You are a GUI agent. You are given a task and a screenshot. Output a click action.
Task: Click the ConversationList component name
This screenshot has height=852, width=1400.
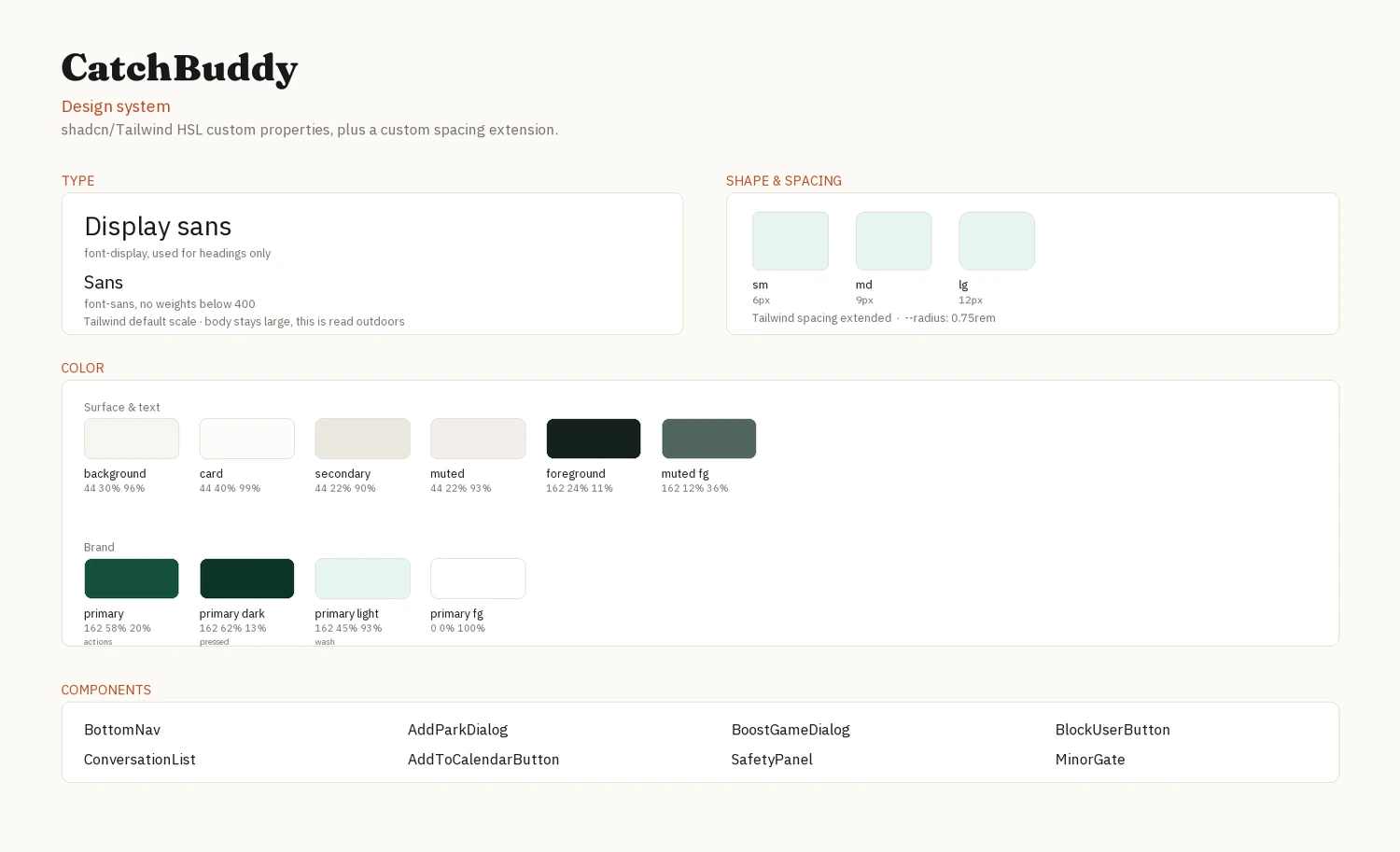pyautogui.click(x=140, y=760)
